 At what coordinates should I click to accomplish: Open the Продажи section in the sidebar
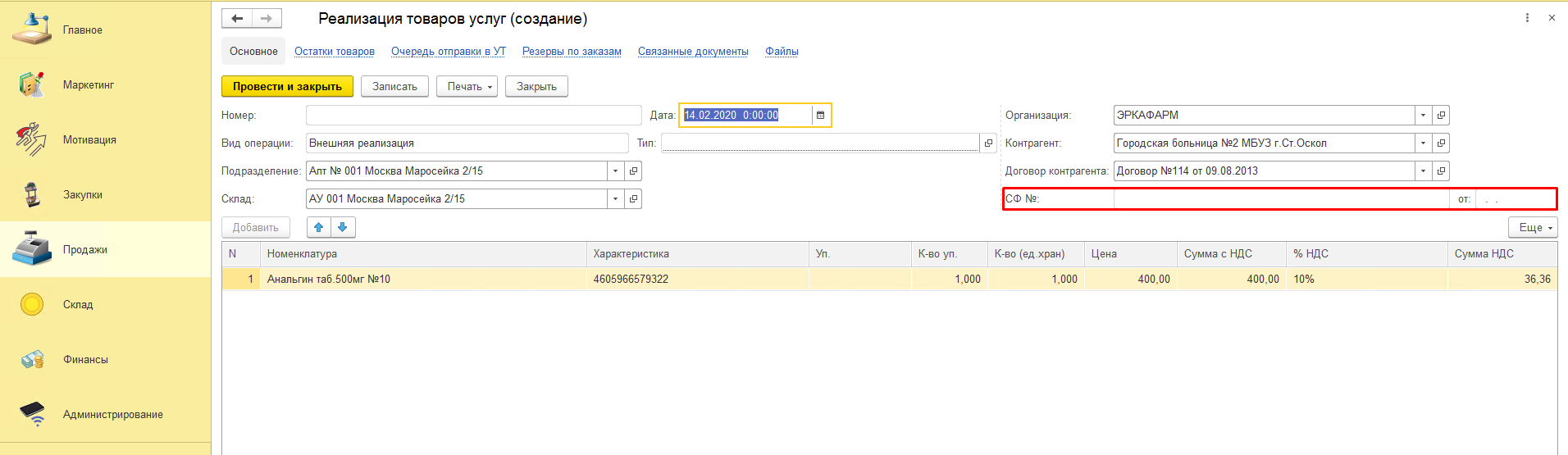coord(84,249)
